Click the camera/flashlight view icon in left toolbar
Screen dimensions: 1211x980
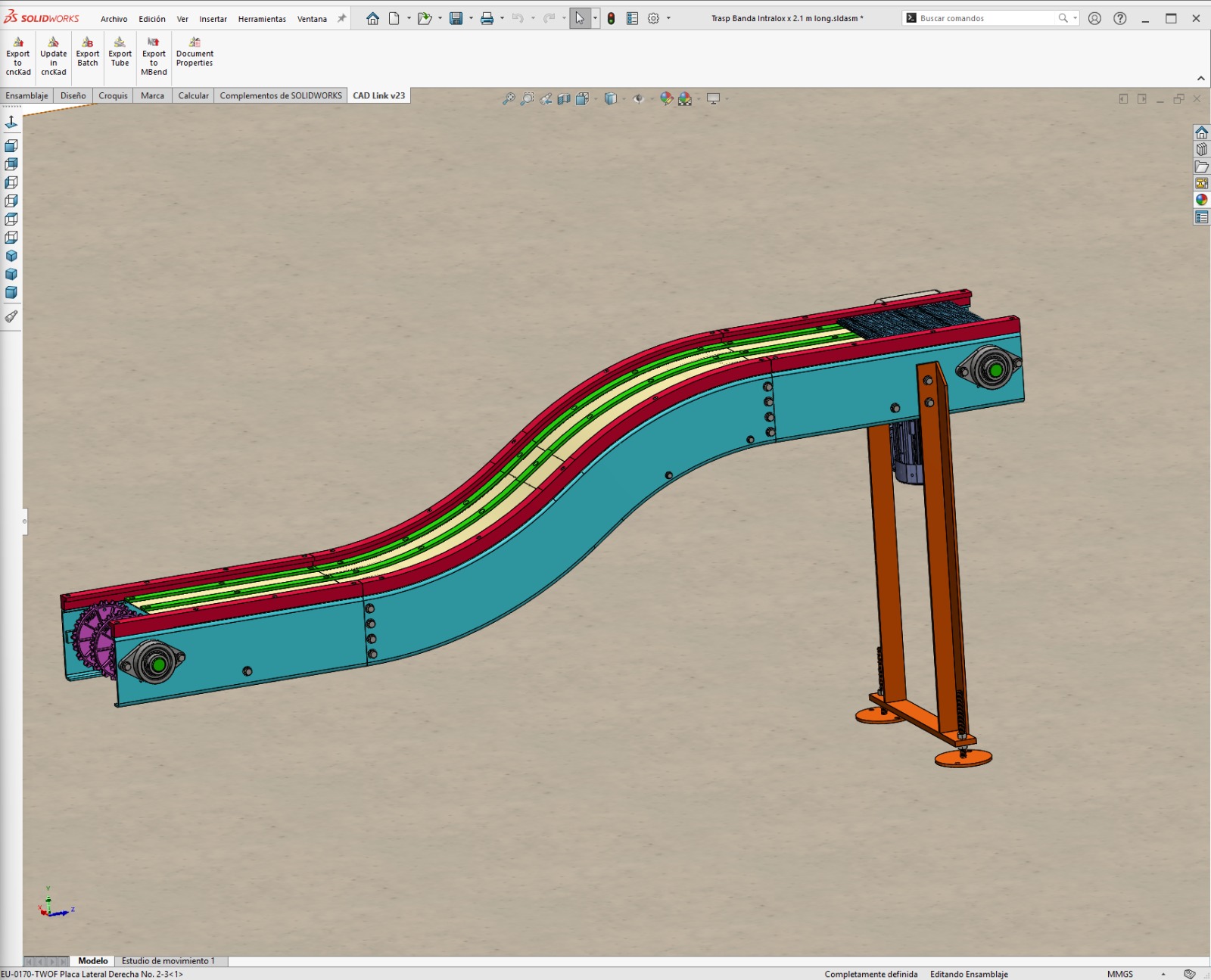click(11, 316)
